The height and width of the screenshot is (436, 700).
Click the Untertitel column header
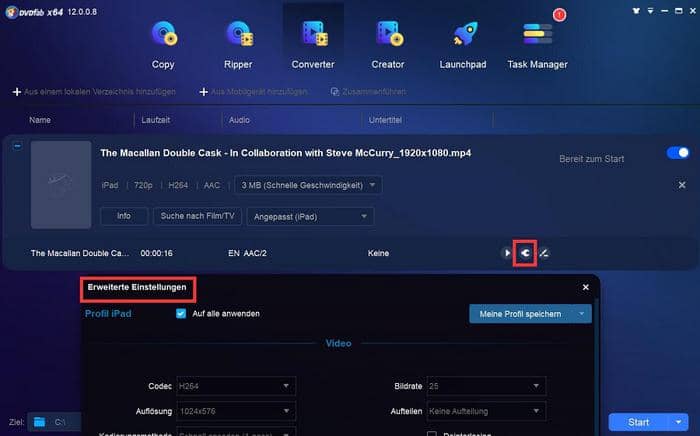(385, 120)
